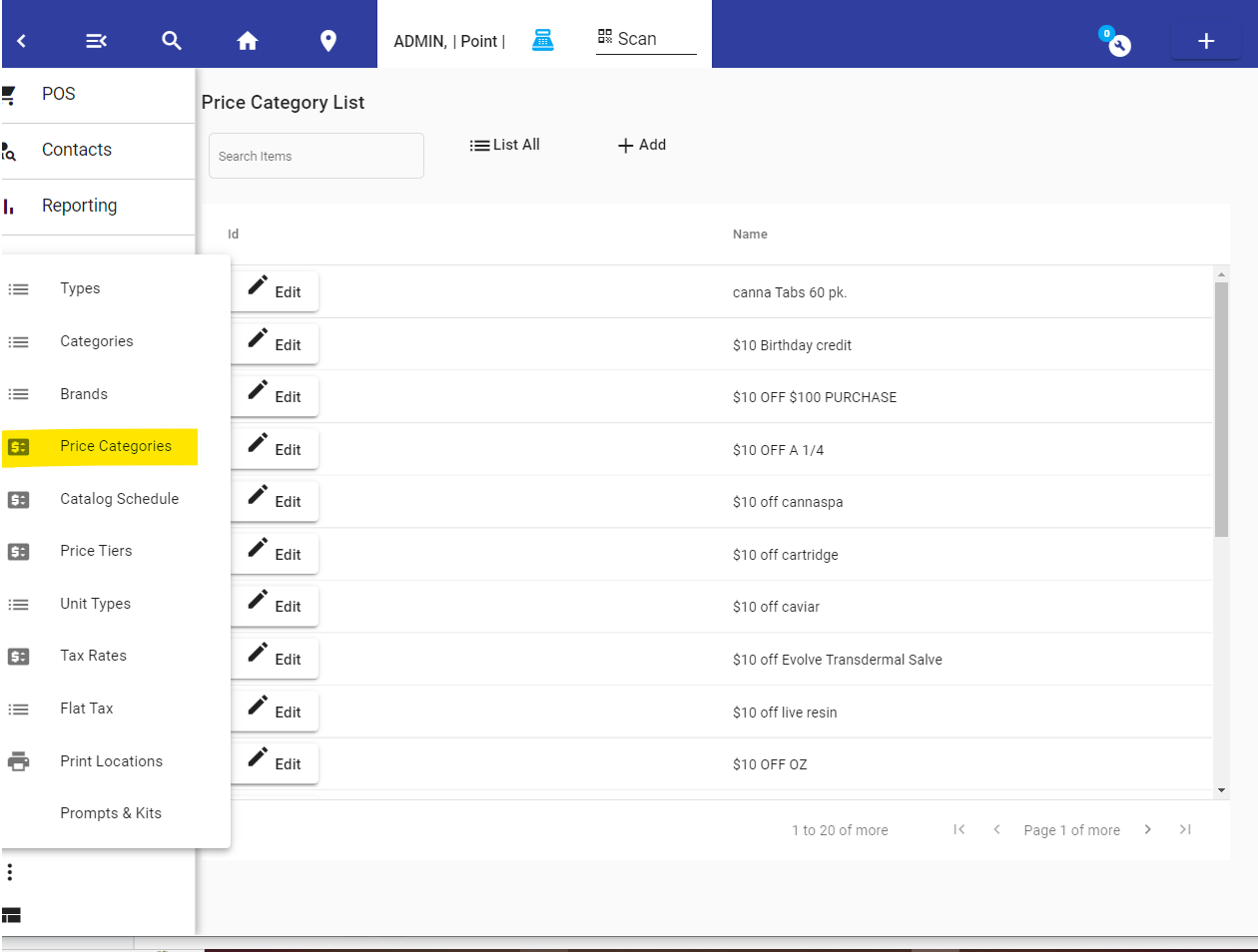Edit the $10 off cartridge row
Screen dimensions: 1258x952
(x=275, y=553)
